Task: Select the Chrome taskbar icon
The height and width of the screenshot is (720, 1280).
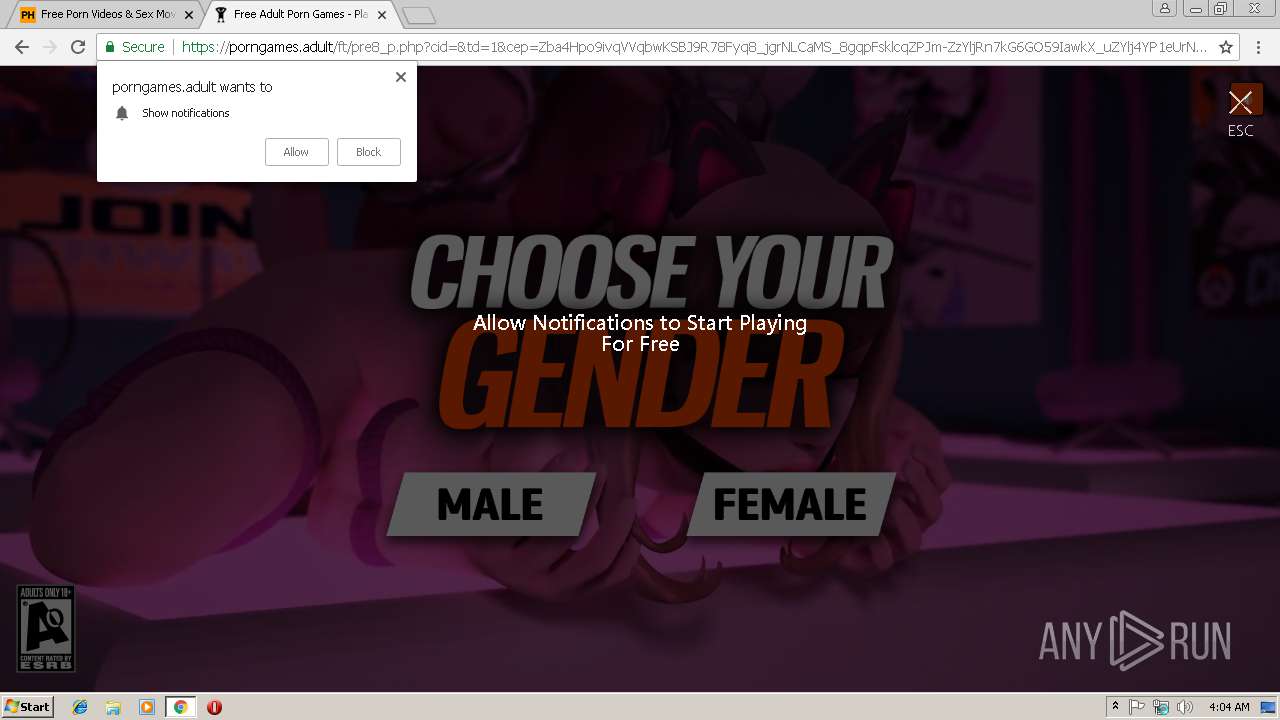Action: 180,707
